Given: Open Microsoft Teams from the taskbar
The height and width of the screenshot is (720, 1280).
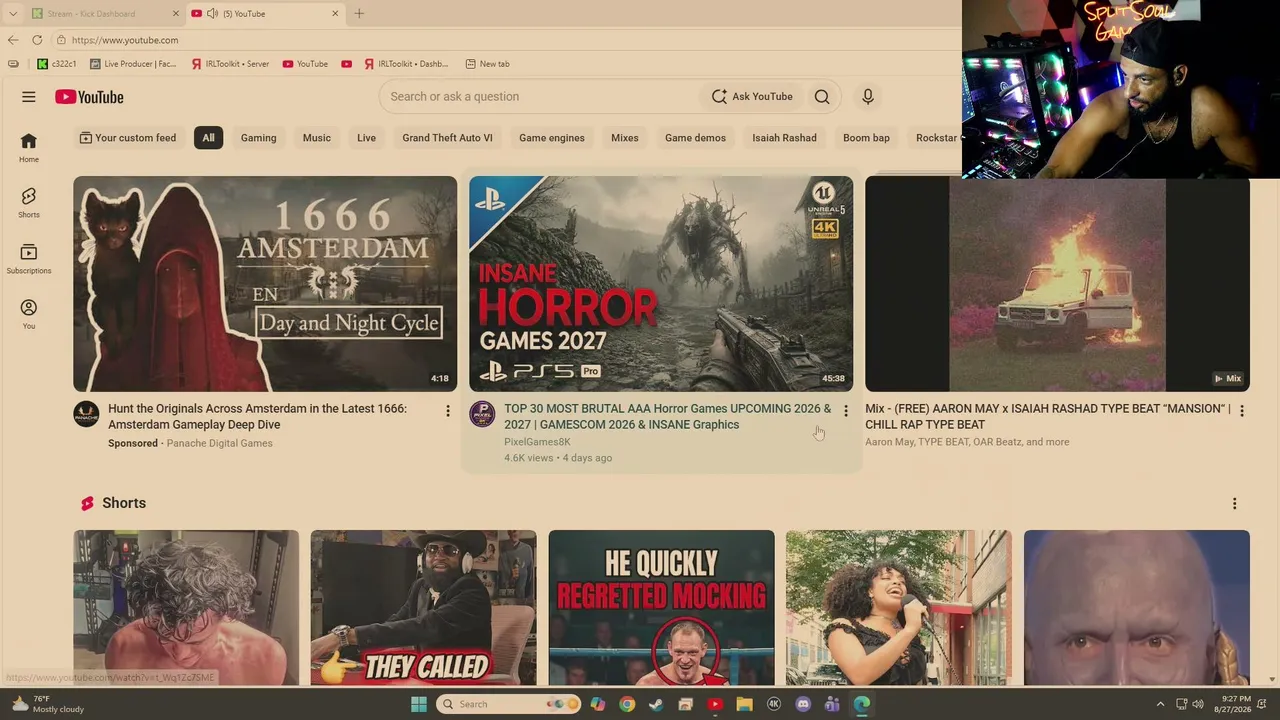Looking at the screenshot, I should pos(832,704).
